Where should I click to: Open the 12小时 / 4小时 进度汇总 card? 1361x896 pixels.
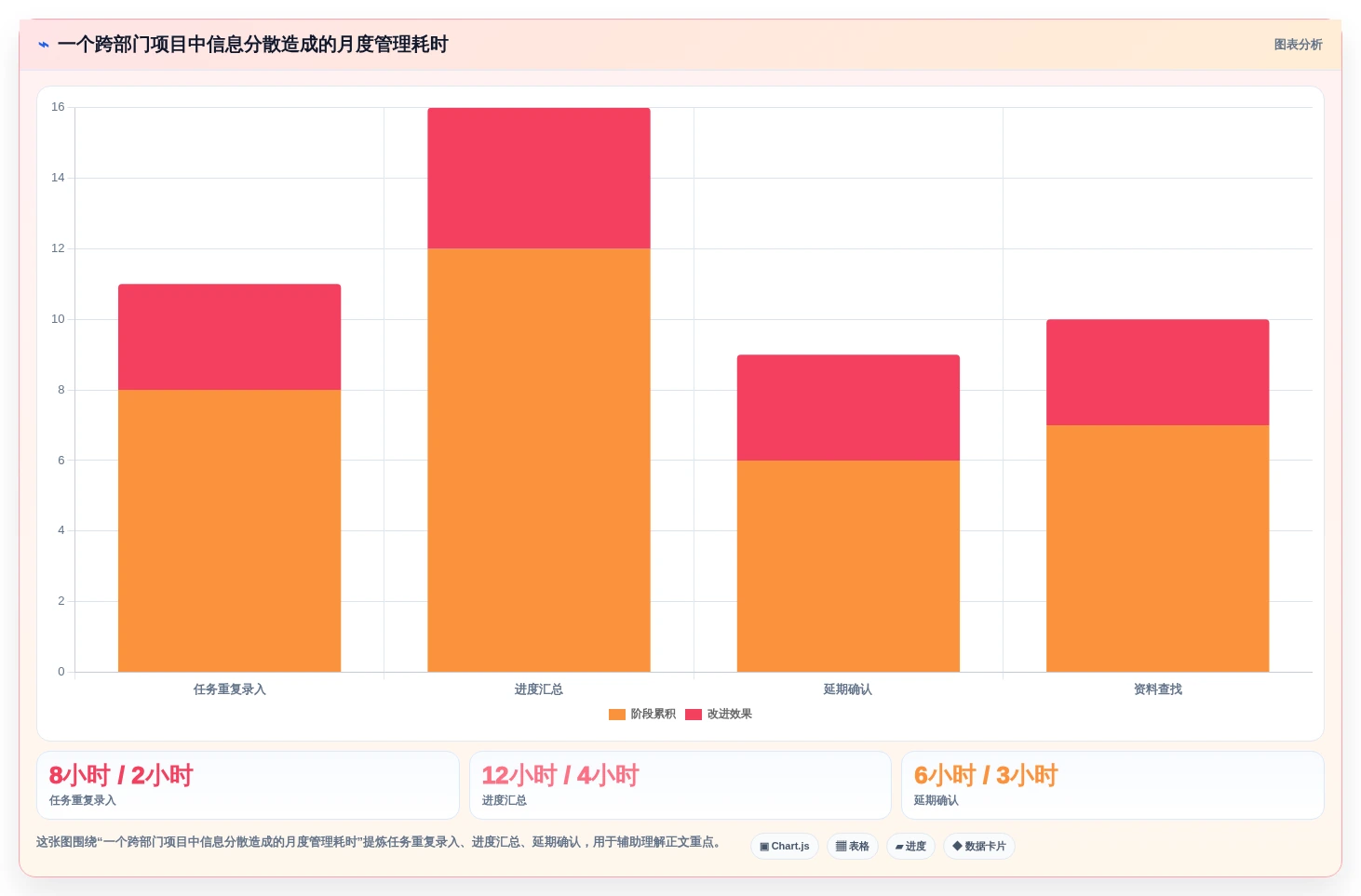(x=680, y=785)
